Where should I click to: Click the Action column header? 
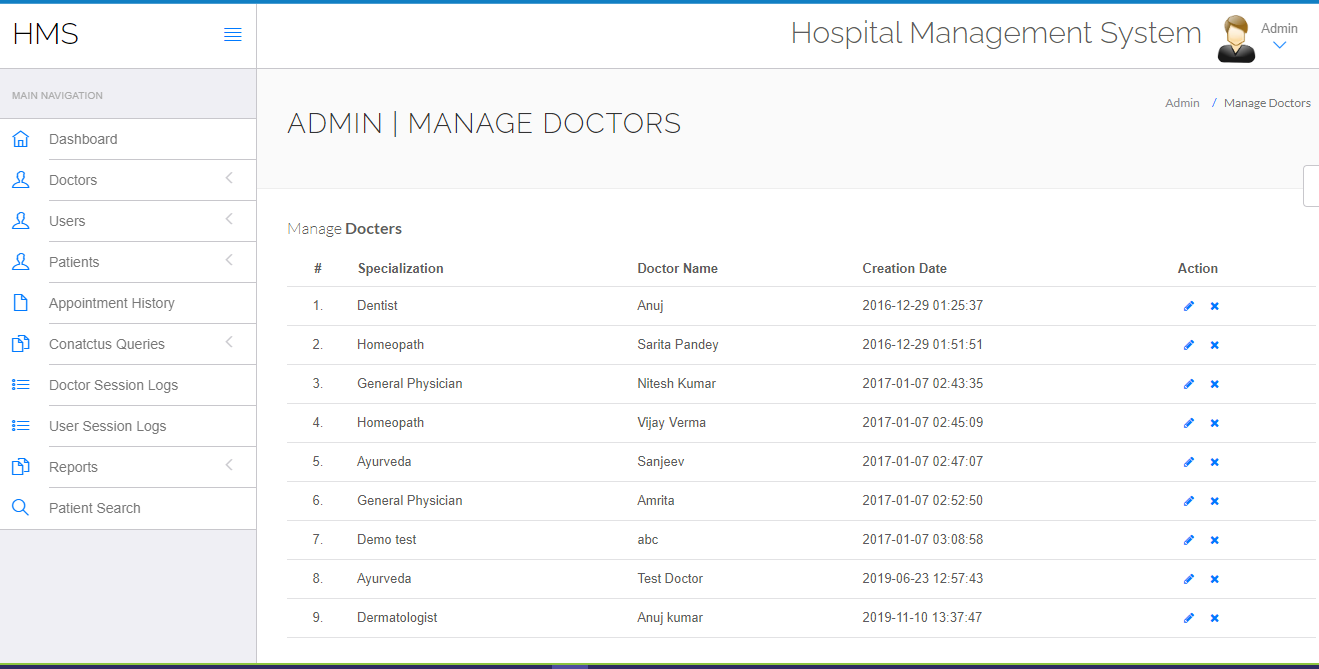pyautogui.click(x=1197, y=268)
